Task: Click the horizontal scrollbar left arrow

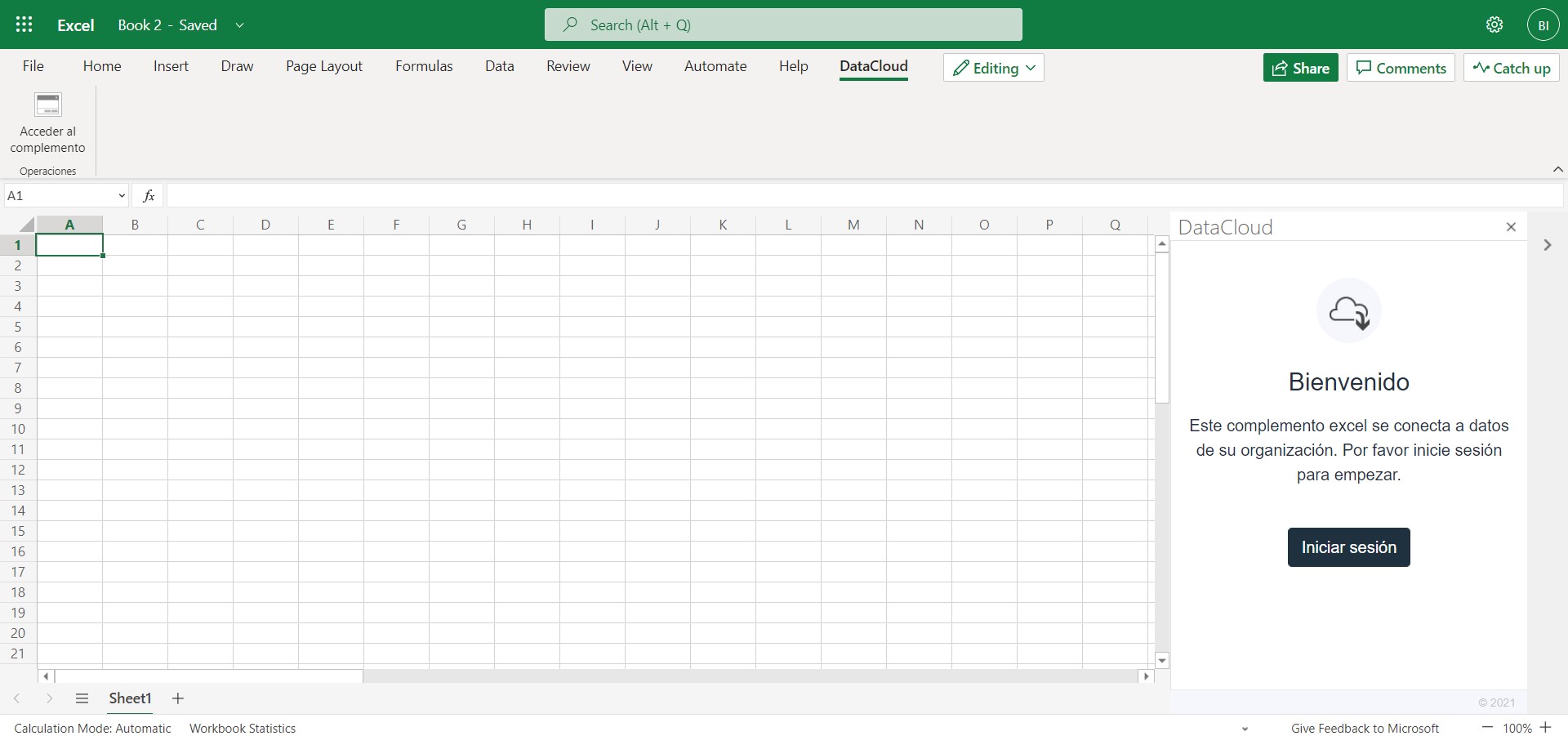Action: point(47,676)
